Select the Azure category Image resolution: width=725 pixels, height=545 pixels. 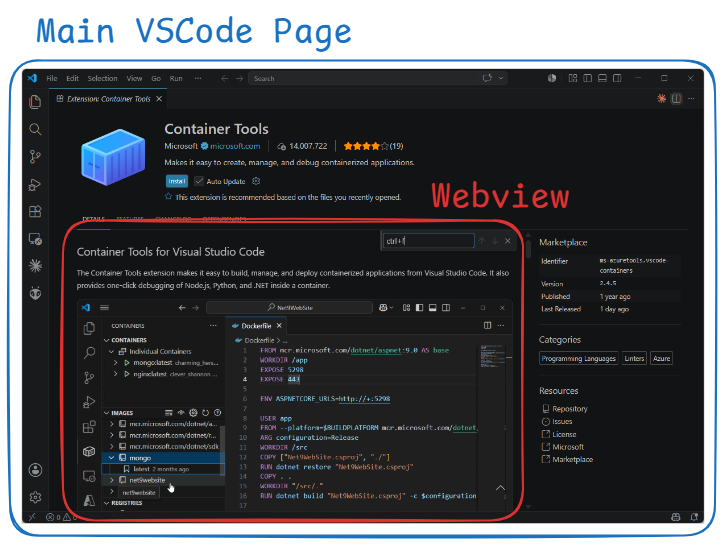pyautogui.click(x=662, y=358)
